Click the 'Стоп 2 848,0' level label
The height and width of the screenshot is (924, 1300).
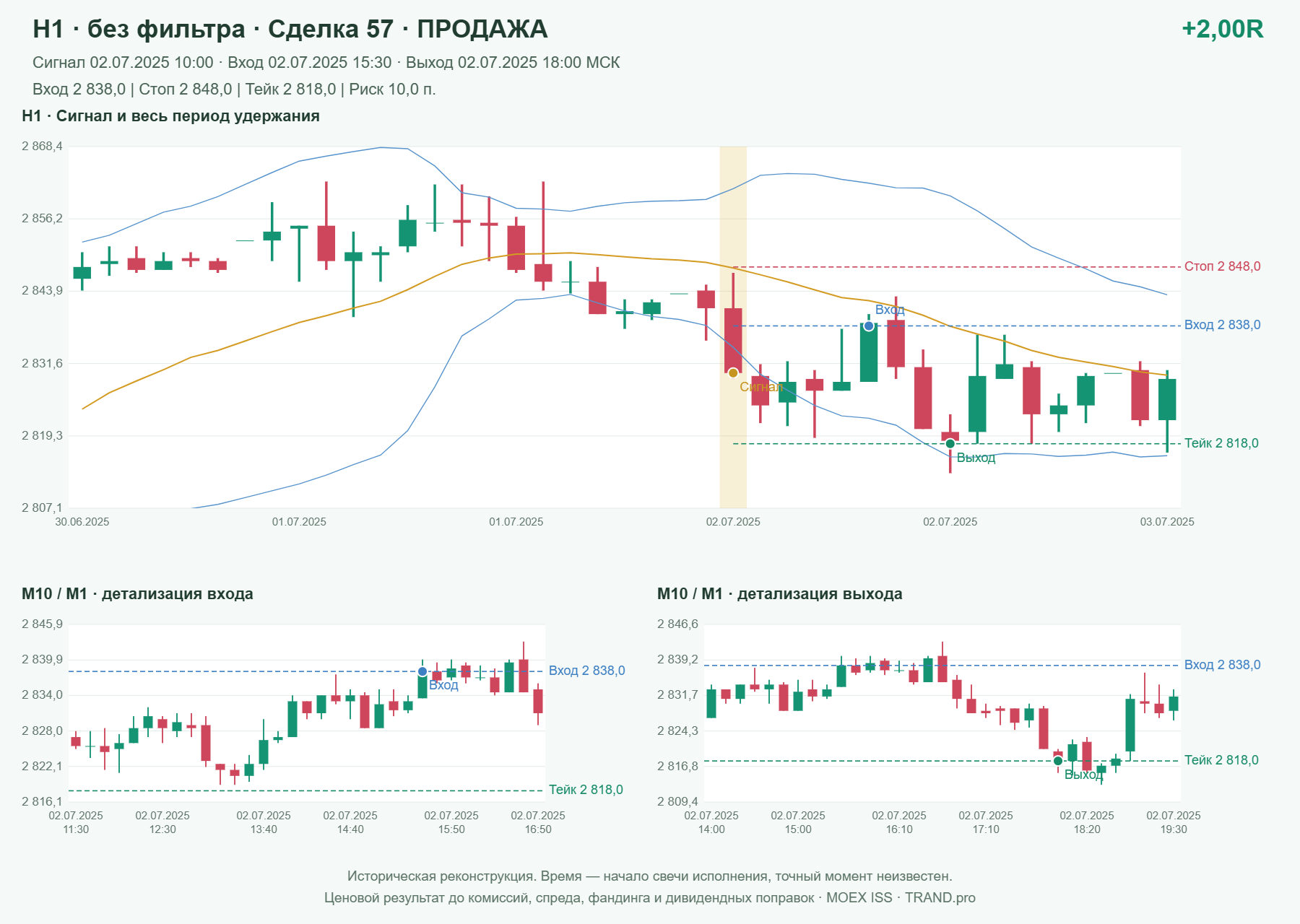pos(1223,266)
